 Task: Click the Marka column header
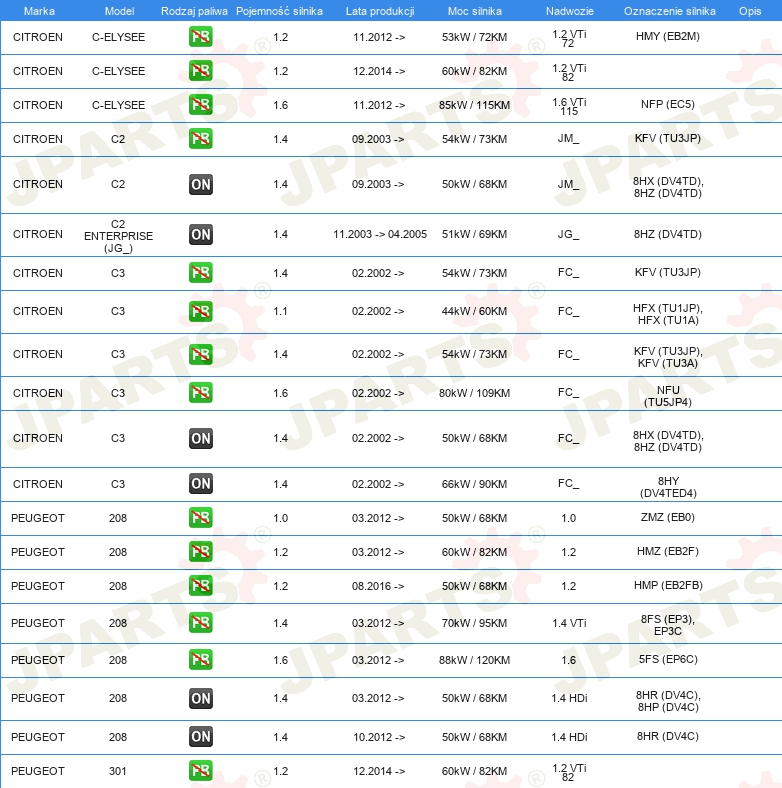tap(38, 11)
